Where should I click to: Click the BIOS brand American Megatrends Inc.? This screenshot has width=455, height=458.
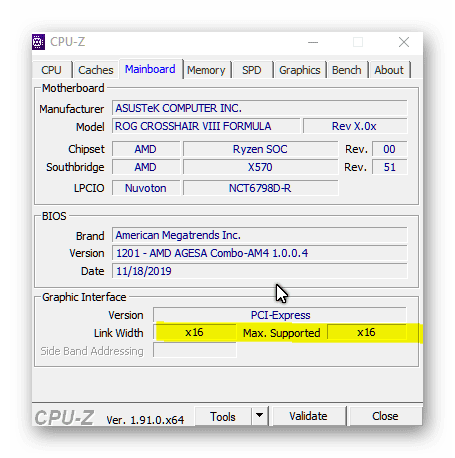point(259,235)
